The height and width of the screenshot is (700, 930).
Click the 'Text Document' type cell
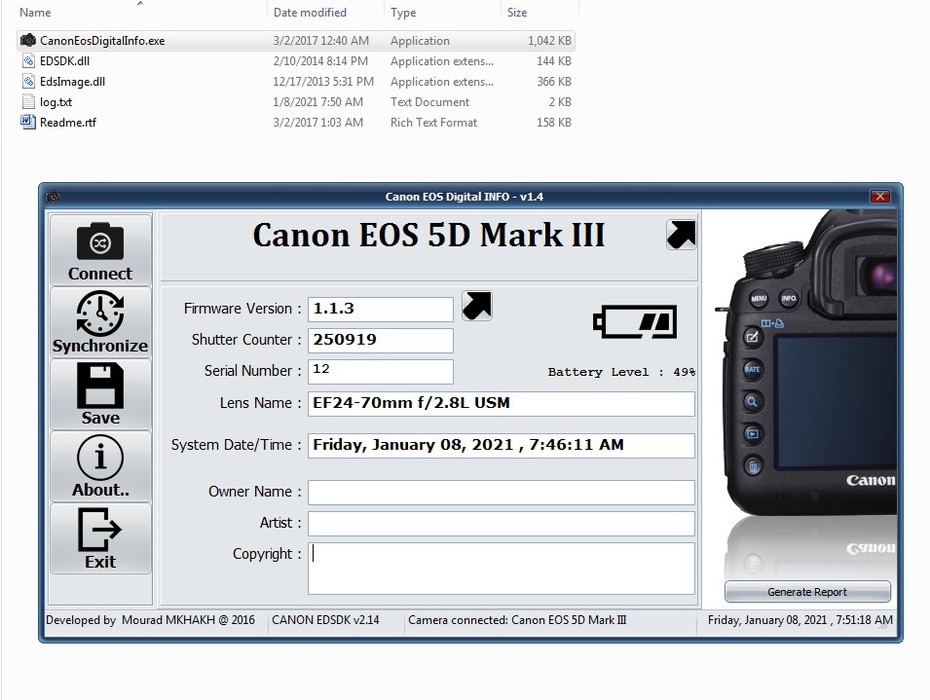[429, 102]
